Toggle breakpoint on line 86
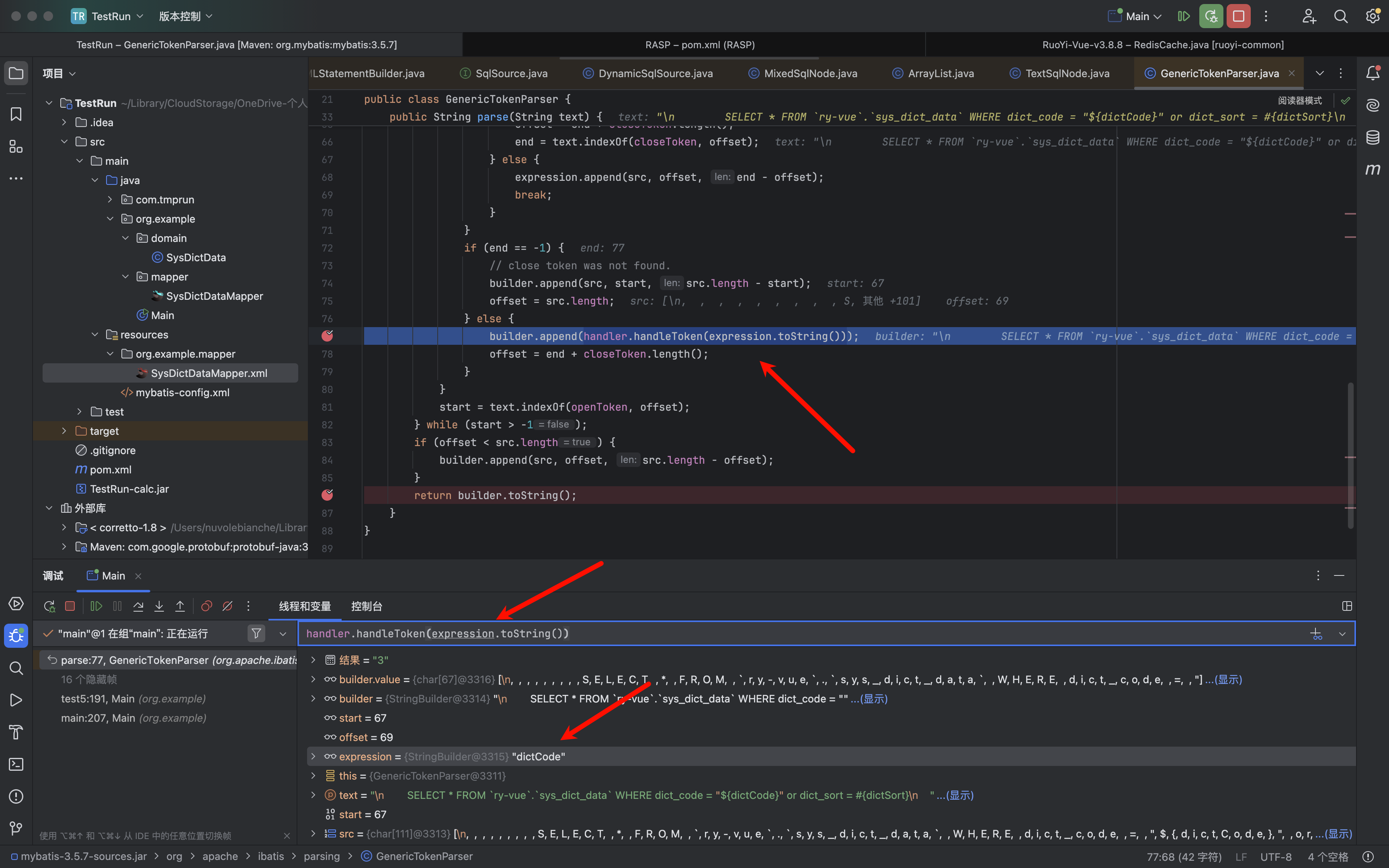This screenshot has width=1389, height=868. tap(327, 495)
